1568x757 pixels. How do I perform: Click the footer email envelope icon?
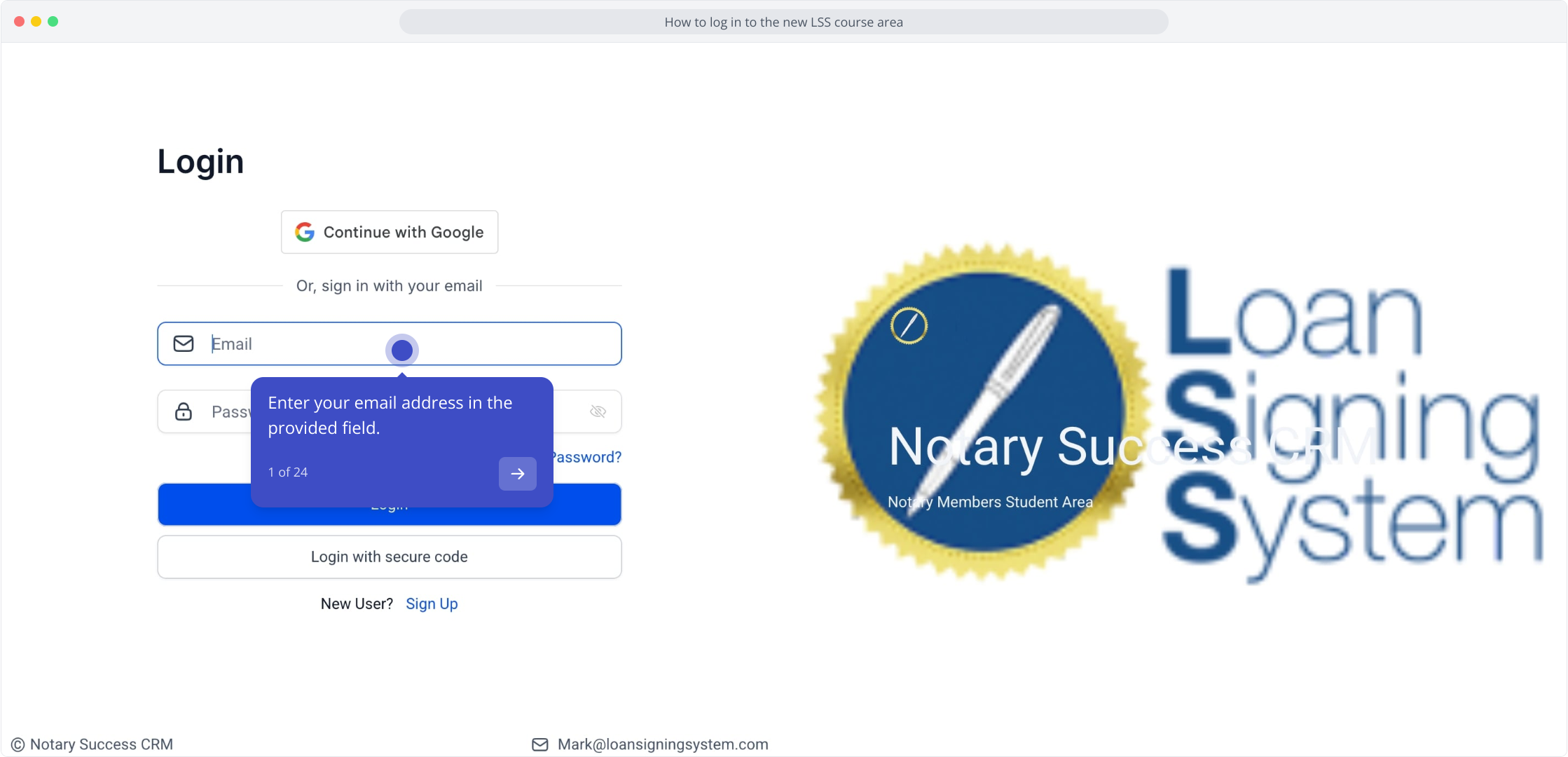tap(540, 744)
